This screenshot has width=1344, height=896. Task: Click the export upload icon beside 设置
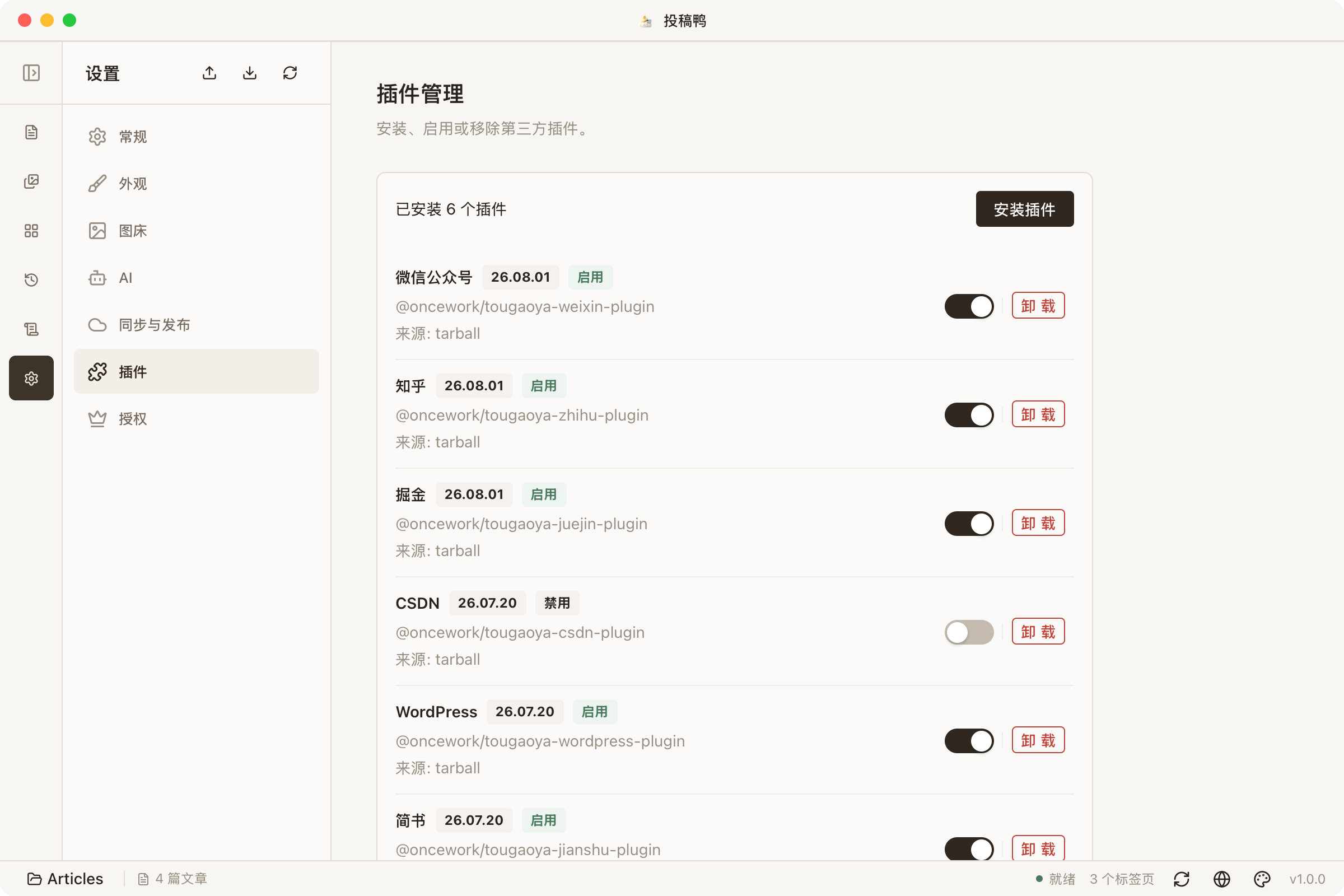(x=209, y=73)
